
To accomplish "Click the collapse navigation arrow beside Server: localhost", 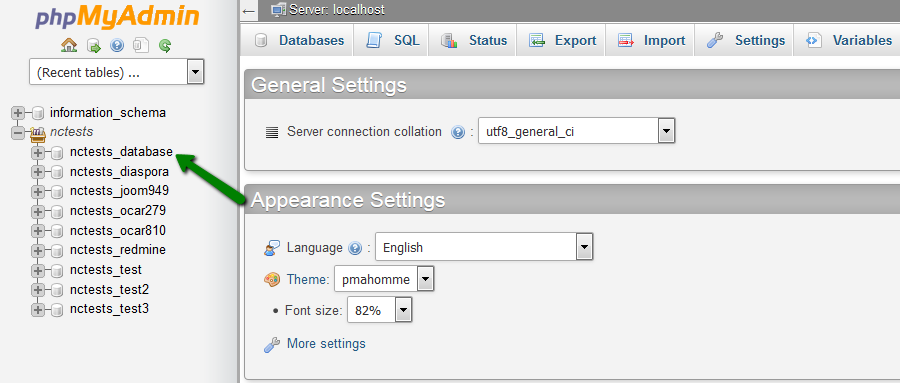I will point(249,10).
